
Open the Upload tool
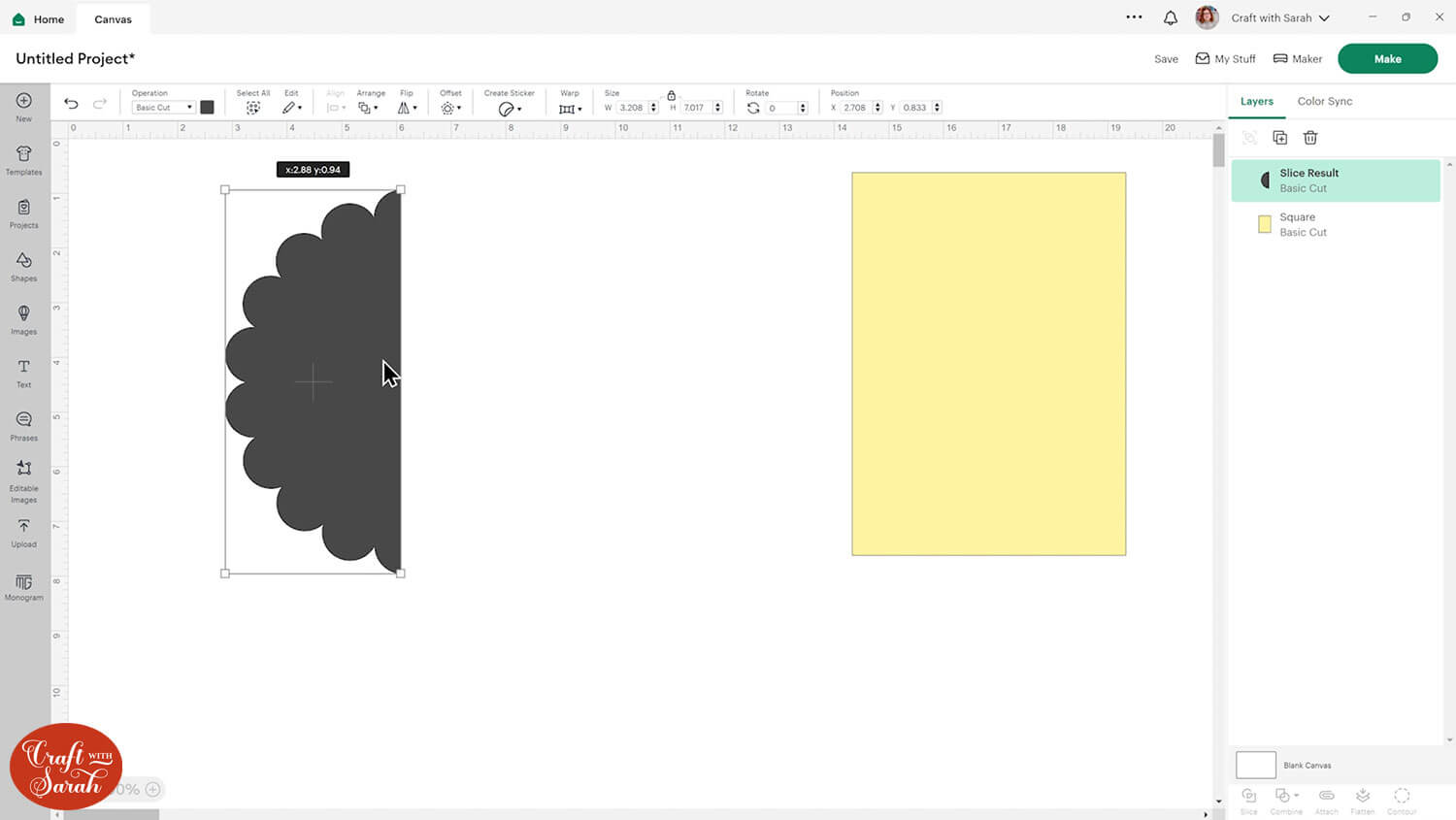[x=24, y=532]
